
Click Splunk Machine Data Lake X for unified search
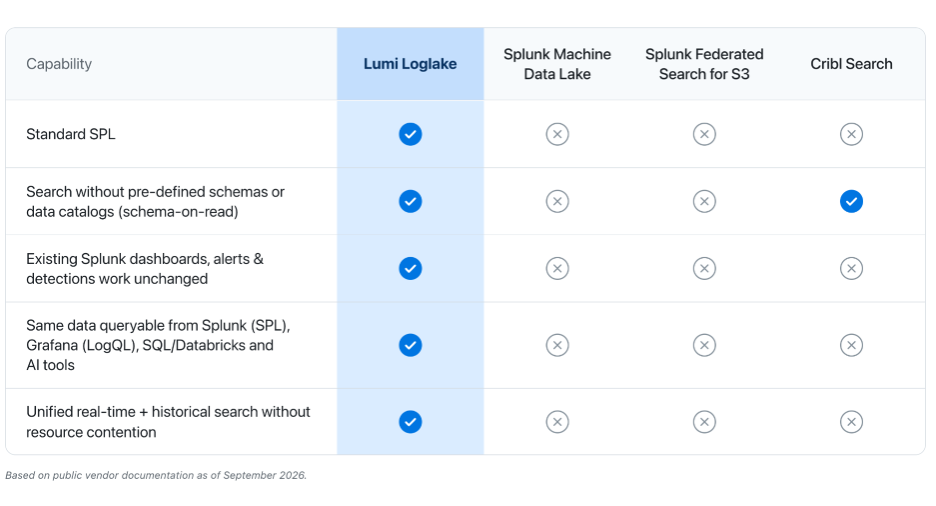[557, 422]
